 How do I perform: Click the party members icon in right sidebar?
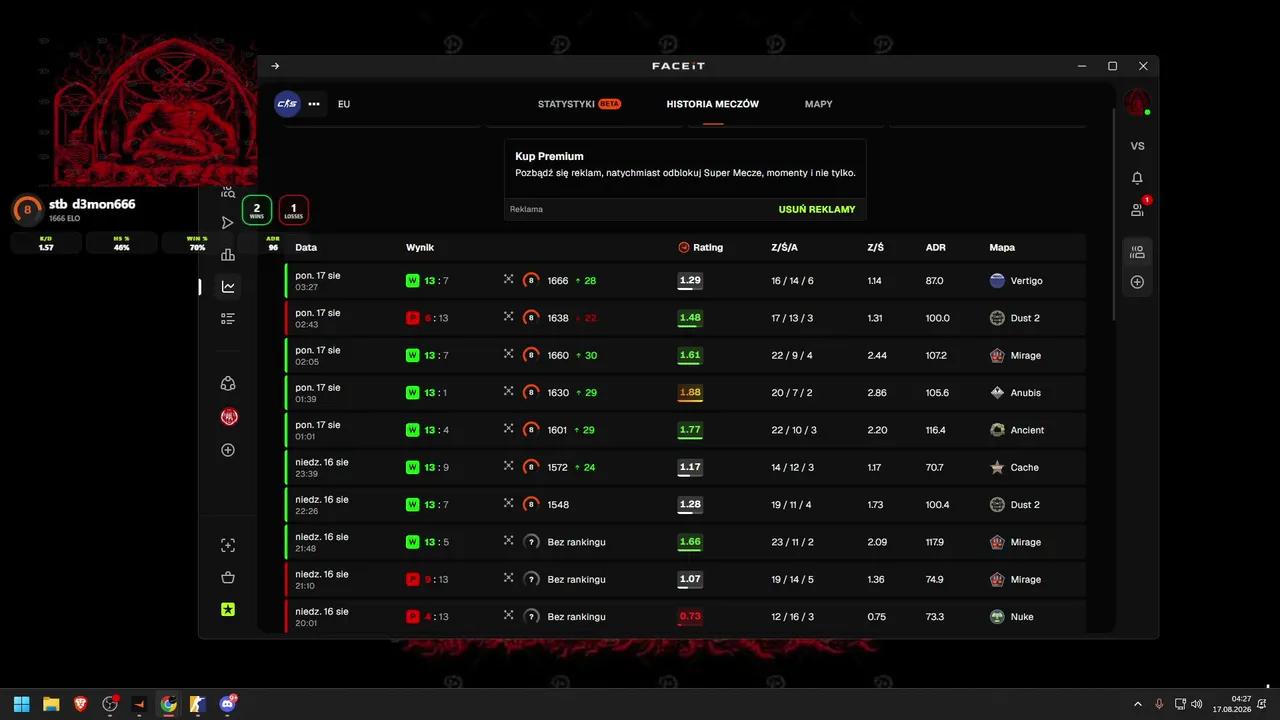pyautogui.click(x=1137, y=252)
